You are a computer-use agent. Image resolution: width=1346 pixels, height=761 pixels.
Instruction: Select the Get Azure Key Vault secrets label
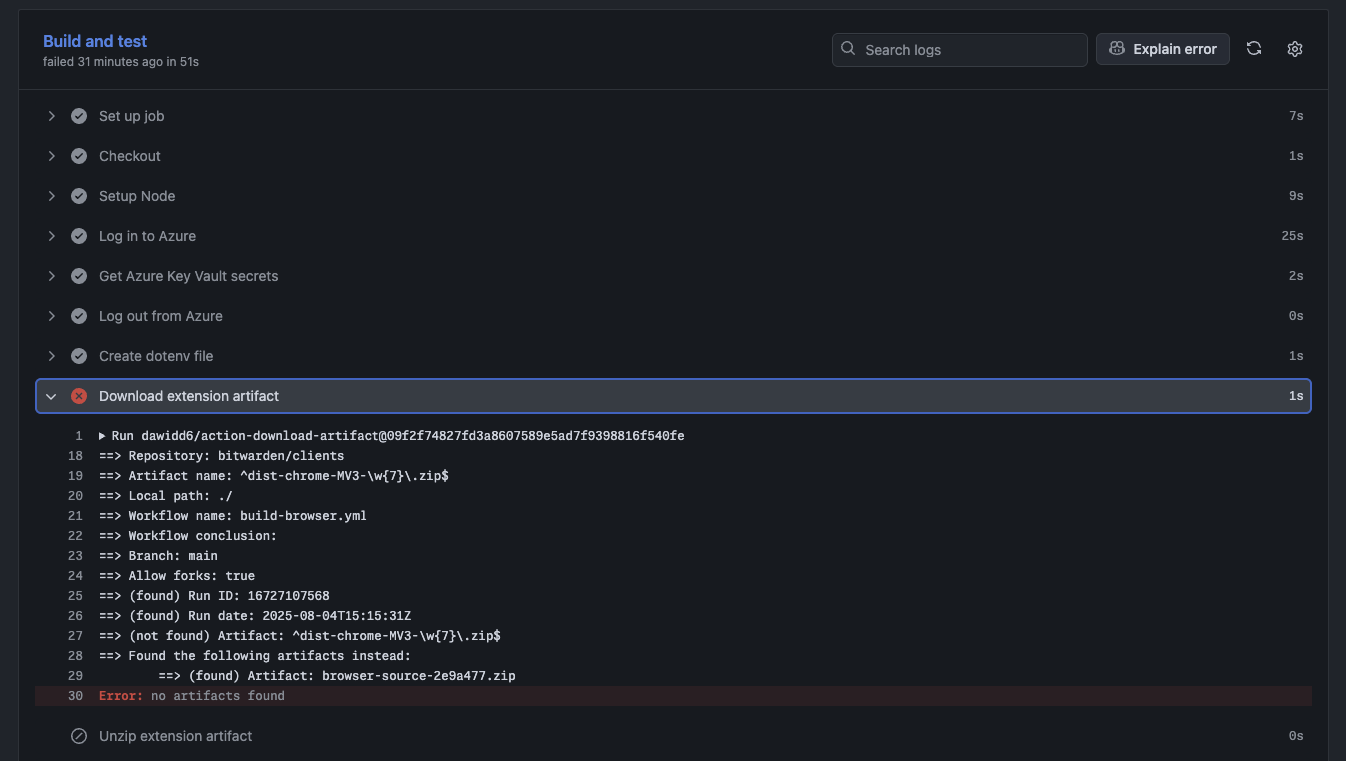(189, 276)
